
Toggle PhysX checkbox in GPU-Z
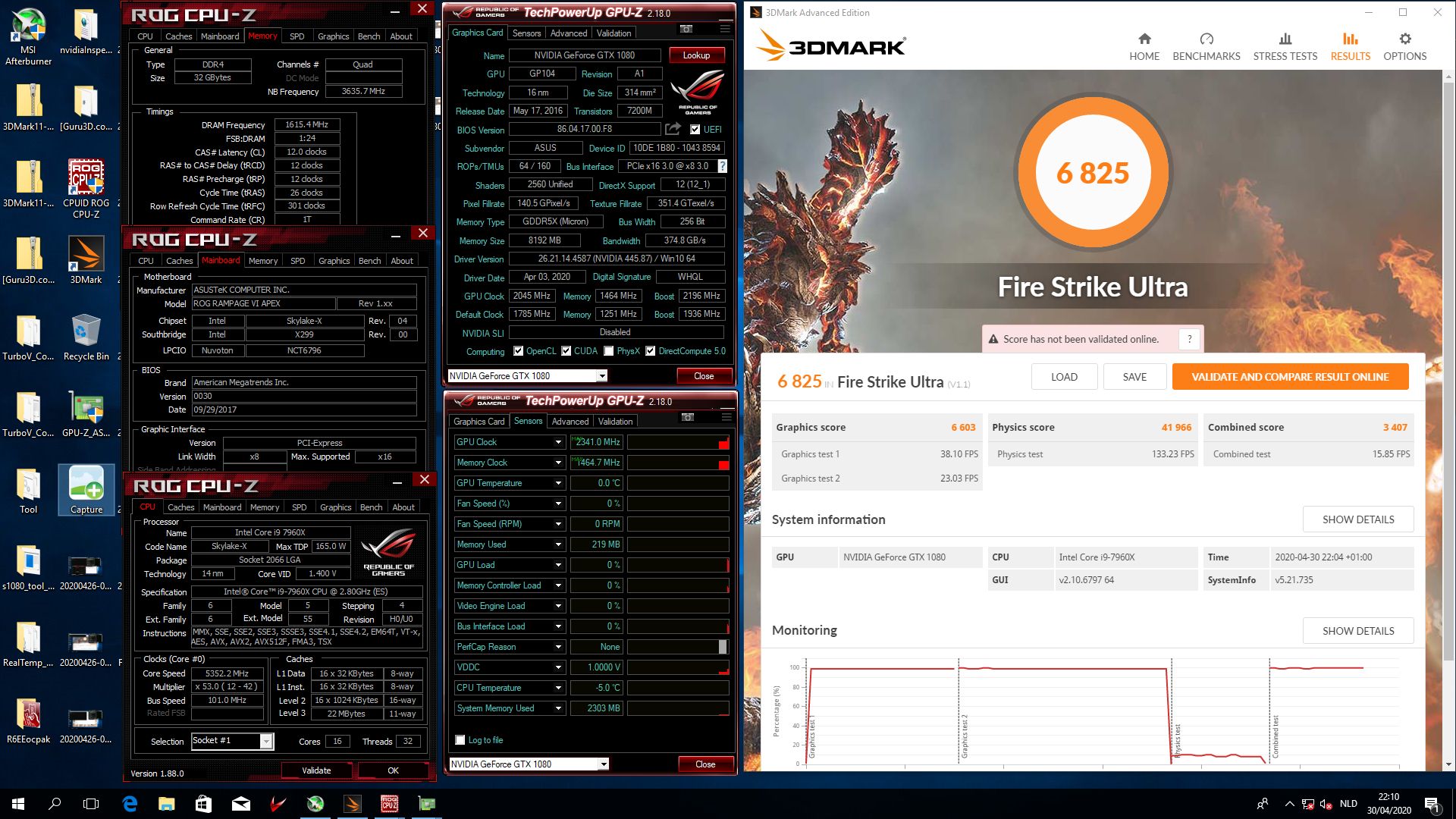click(x=608, y=351)
